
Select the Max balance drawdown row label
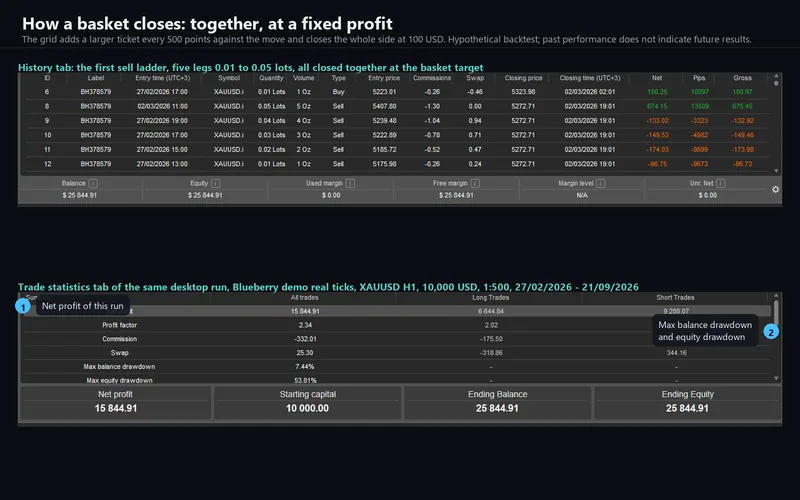pyautogui.click(x=119, y=366)
